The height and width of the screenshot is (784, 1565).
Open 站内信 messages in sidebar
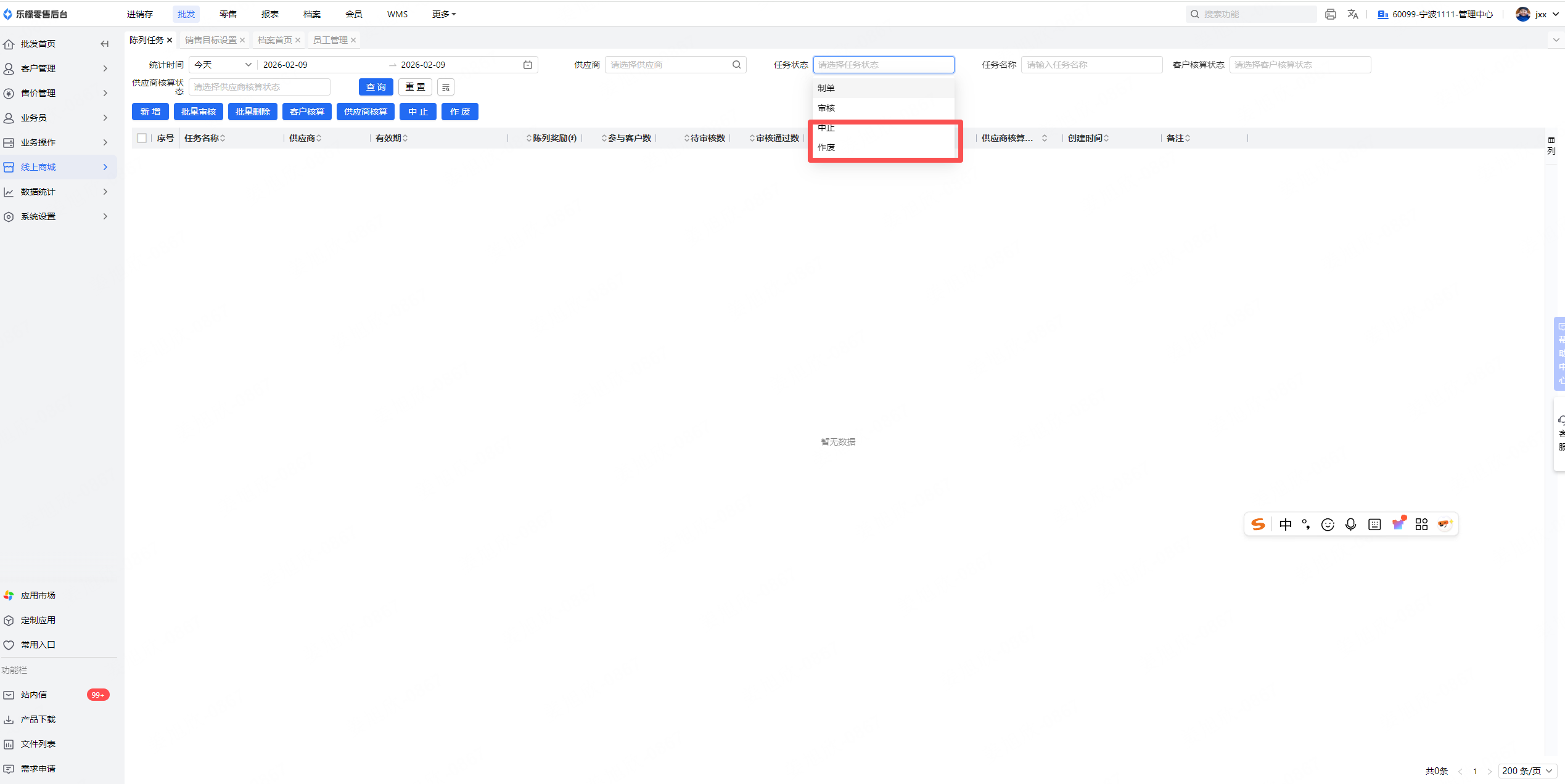(34, 695)
